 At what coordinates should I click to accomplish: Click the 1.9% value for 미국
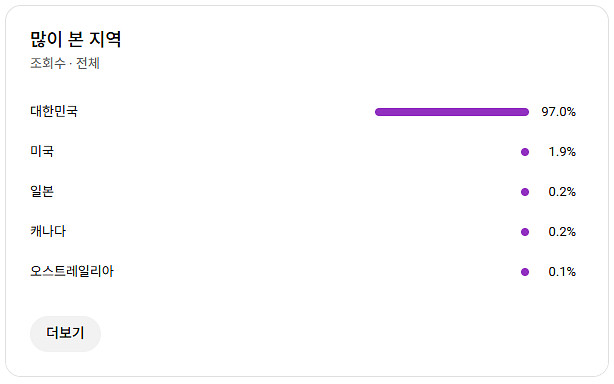[x=562, y=152]
